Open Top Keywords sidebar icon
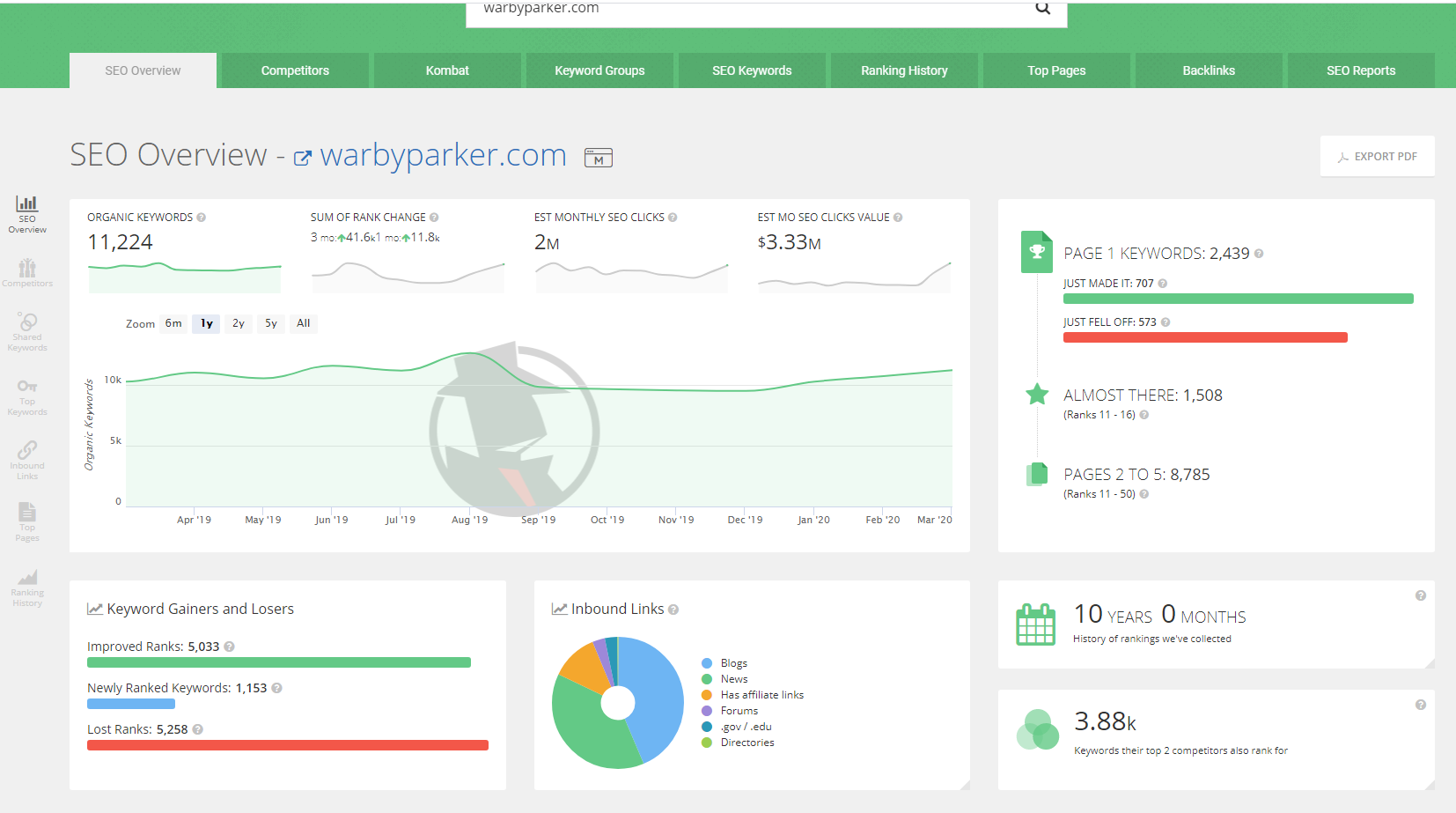The image size is (1456, 813). click(x=27, y=396)
